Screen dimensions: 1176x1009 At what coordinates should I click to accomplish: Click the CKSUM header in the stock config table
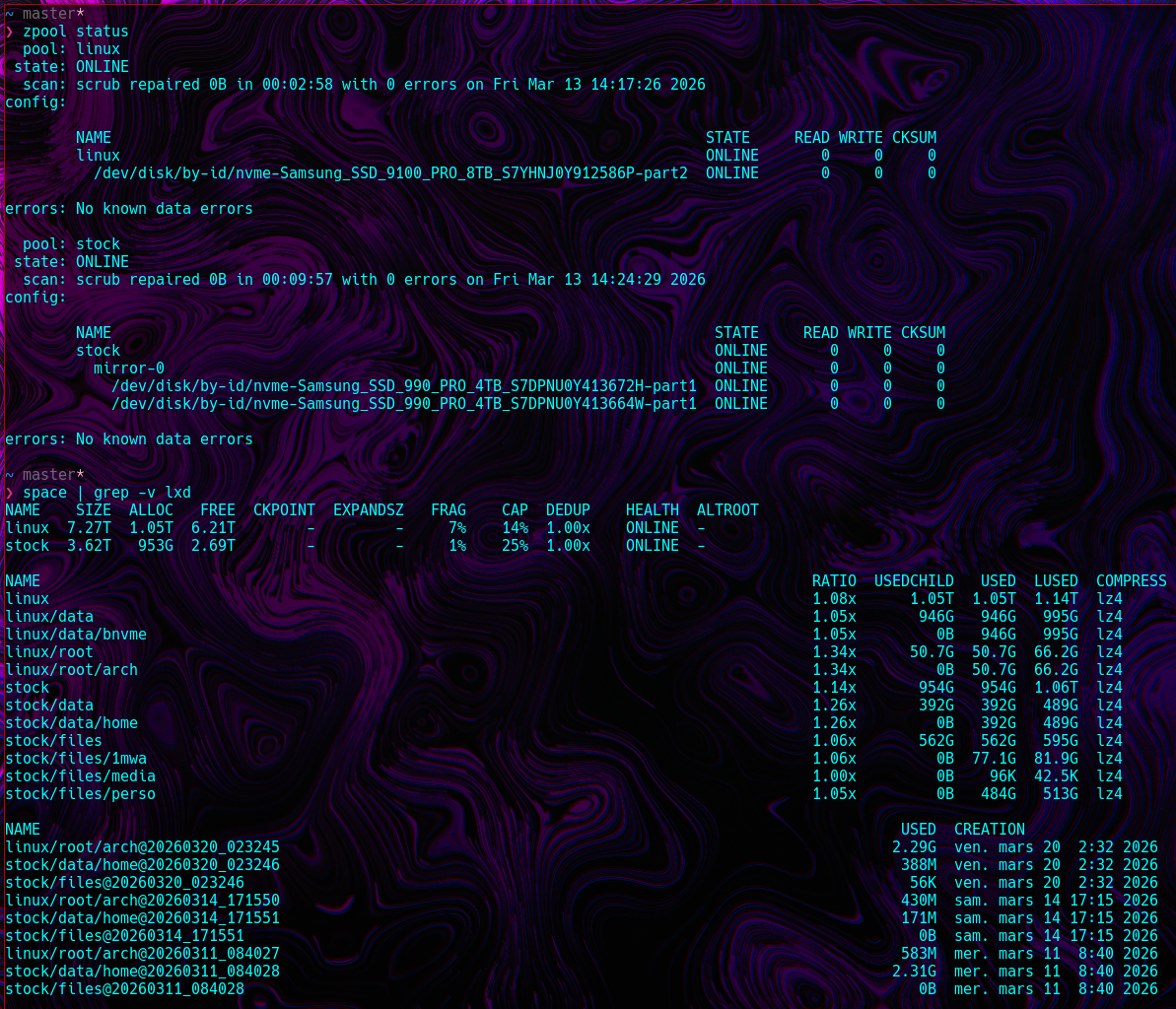923,333
